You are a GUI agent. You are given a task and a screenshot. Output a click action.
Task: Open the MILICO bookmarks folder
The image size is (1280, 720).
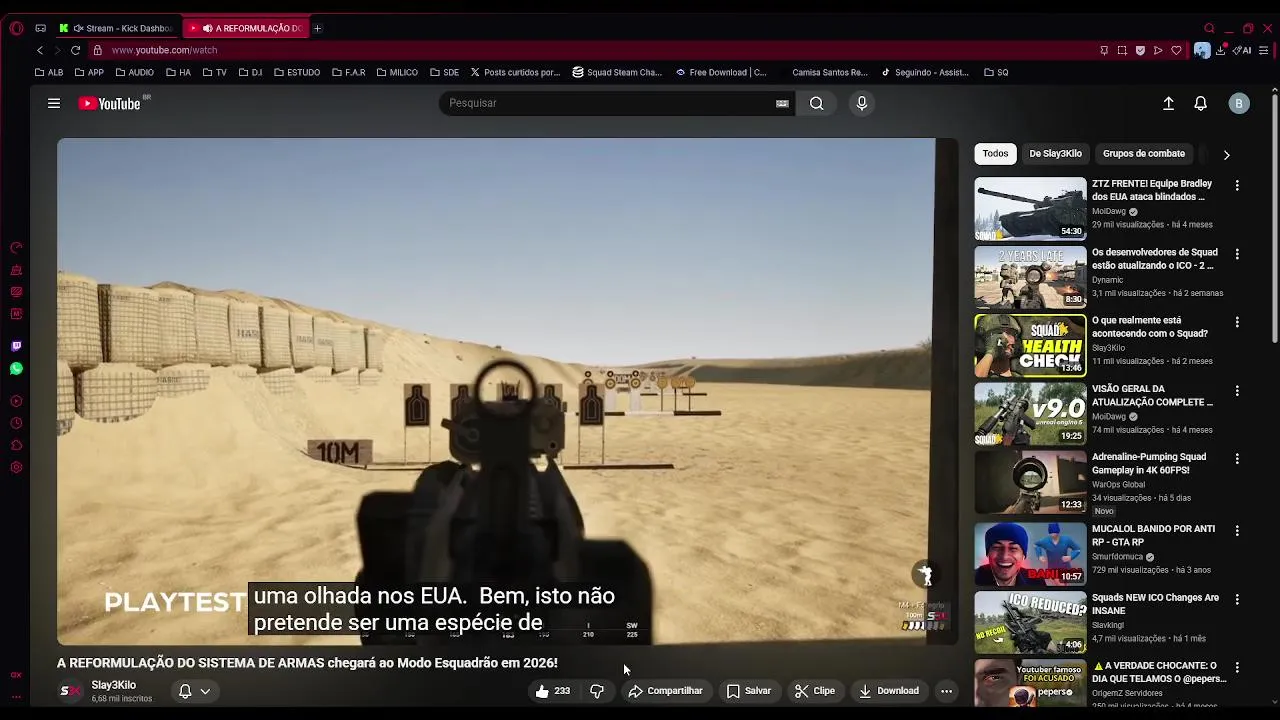pos(396,72)
